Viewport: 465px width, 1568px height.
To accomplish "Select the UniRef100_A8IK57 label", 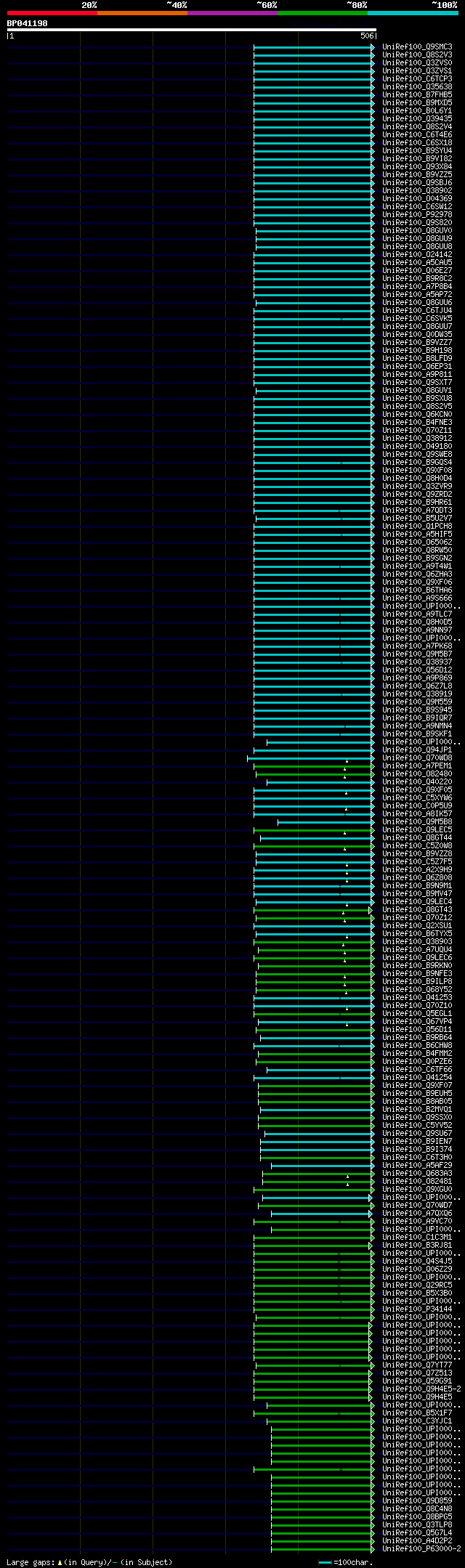I will [417, 813].
